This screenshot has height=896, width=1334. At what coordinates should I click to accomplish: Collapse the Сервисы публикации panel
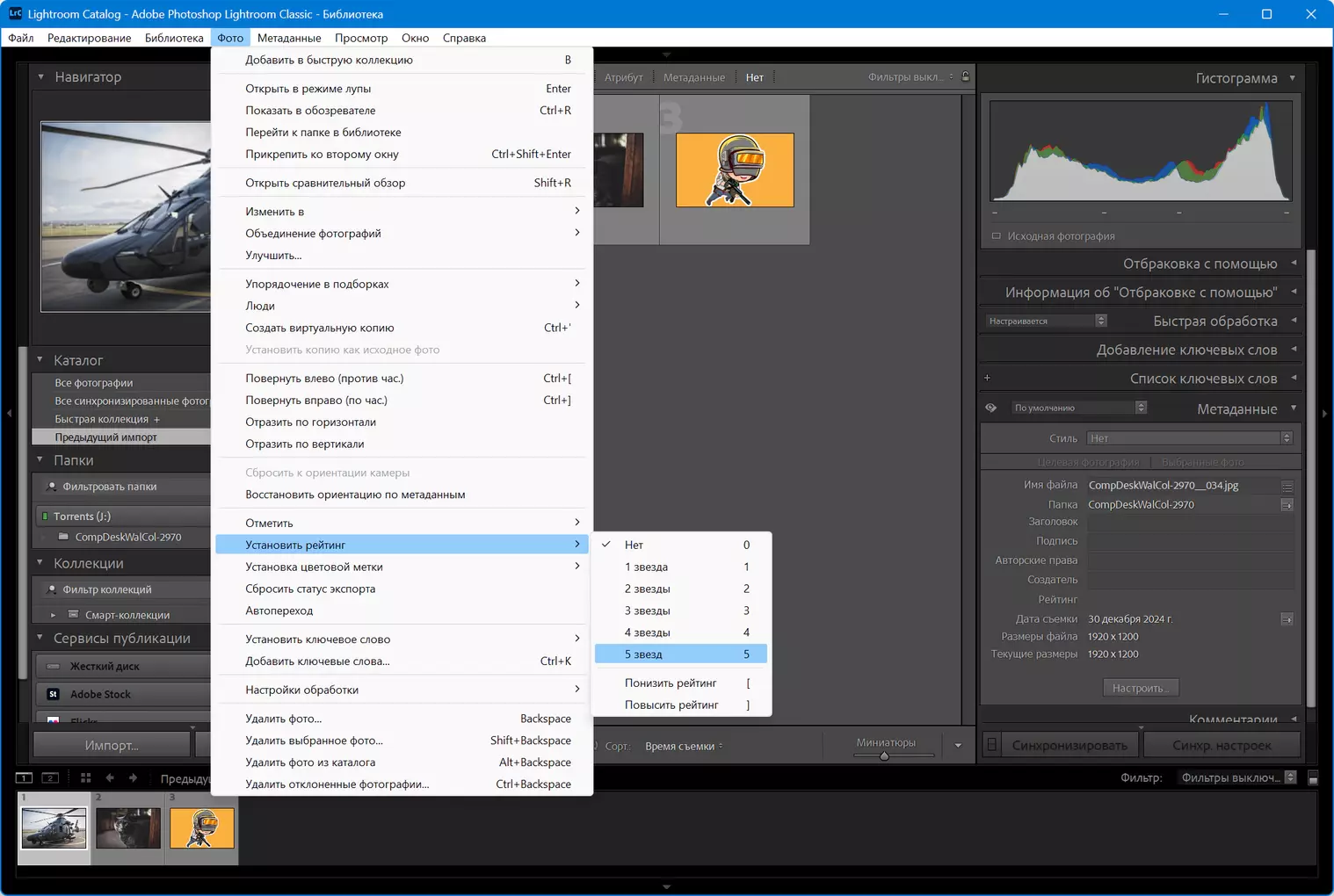(40, 638)
